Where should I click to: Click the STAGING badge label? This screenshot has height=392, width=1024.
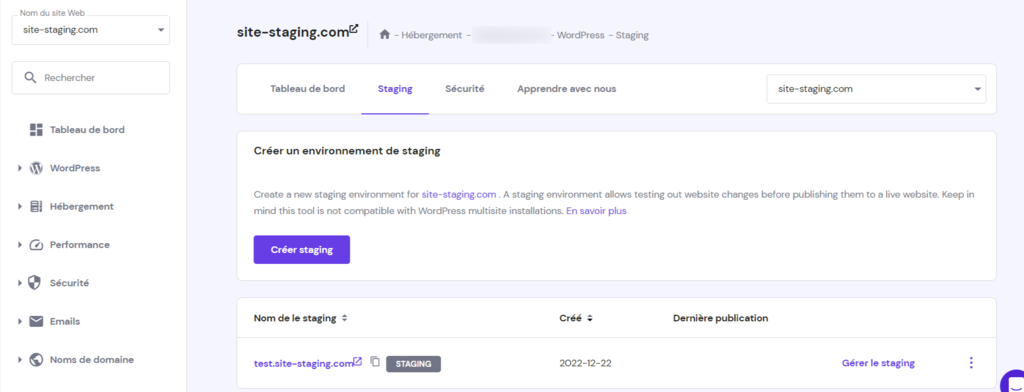tap(413, 364)
